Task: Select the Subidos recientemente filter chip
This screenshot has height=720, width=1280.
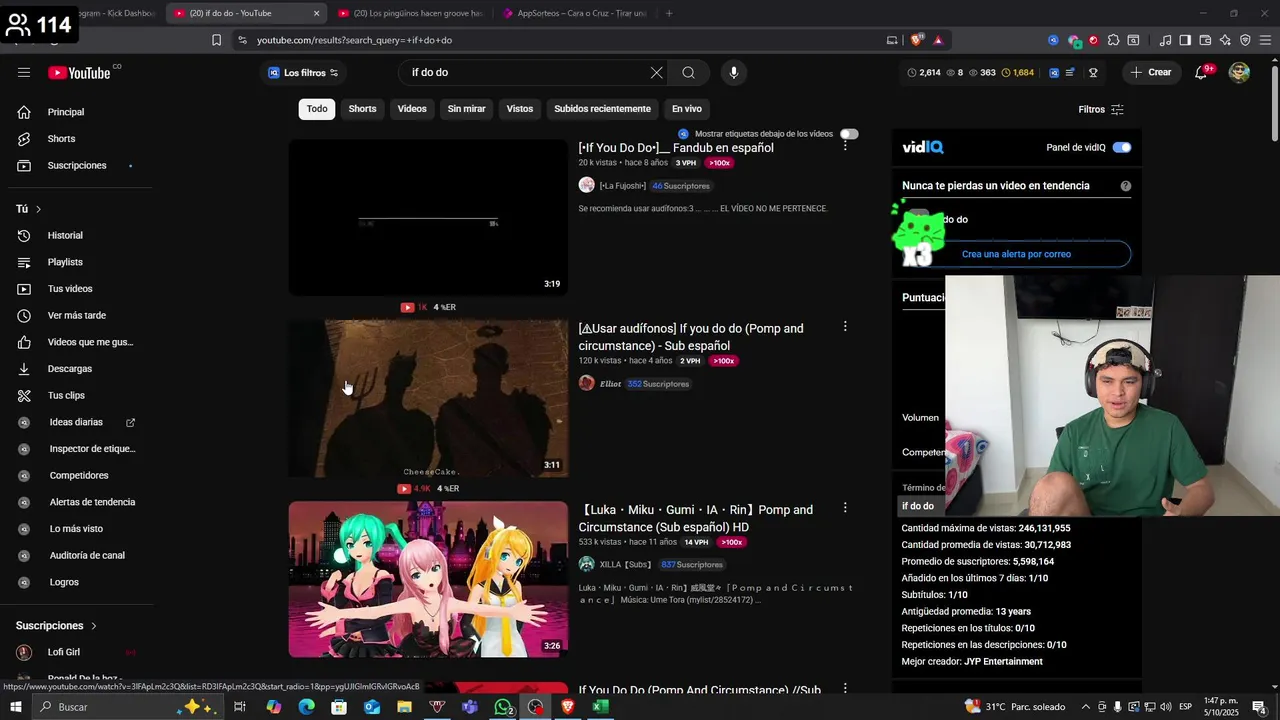Action: (602, 109)
